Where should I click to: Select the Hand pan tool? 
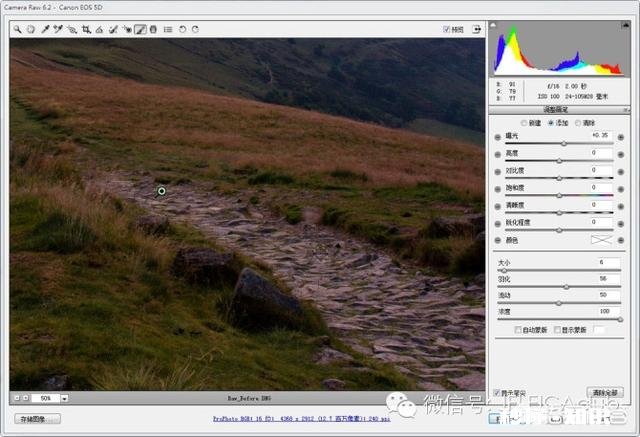tap(31, 30)
